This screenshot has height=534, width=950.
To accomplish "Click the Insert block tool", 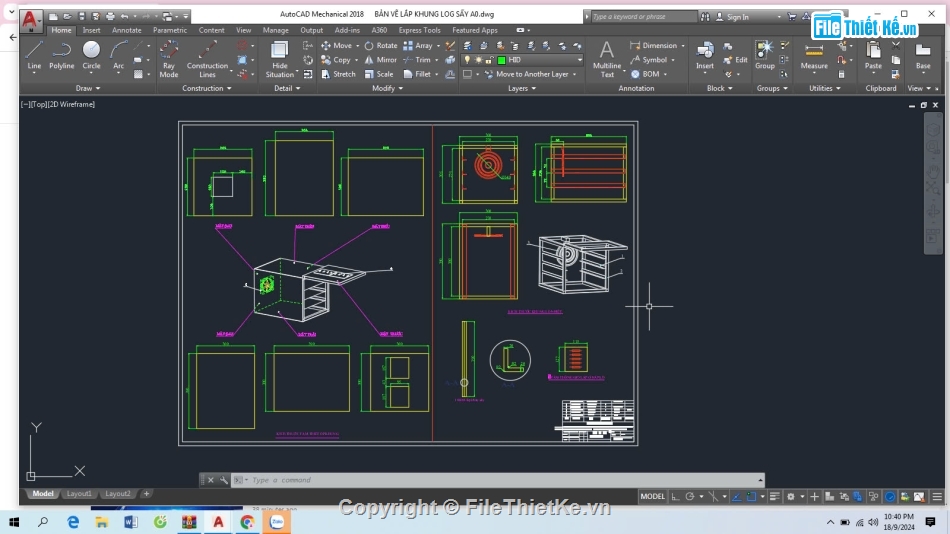I will pos(705,56).
